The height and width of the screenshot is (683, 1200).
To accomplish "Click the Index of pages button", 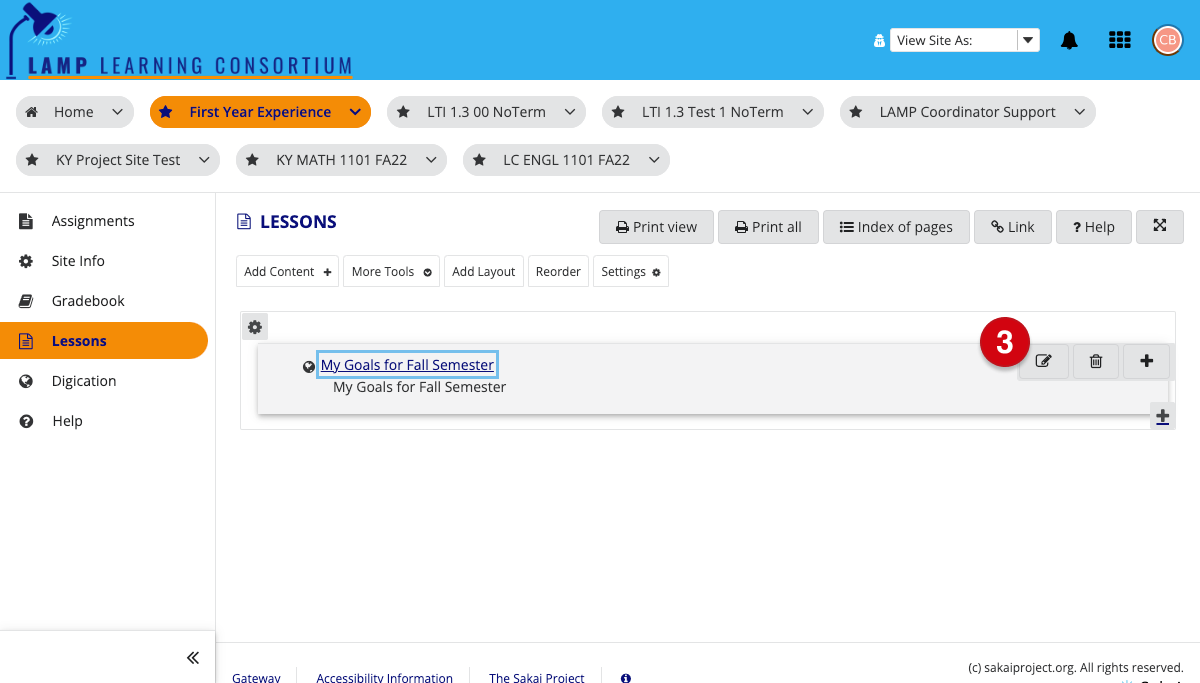I will tap(895, 227).
